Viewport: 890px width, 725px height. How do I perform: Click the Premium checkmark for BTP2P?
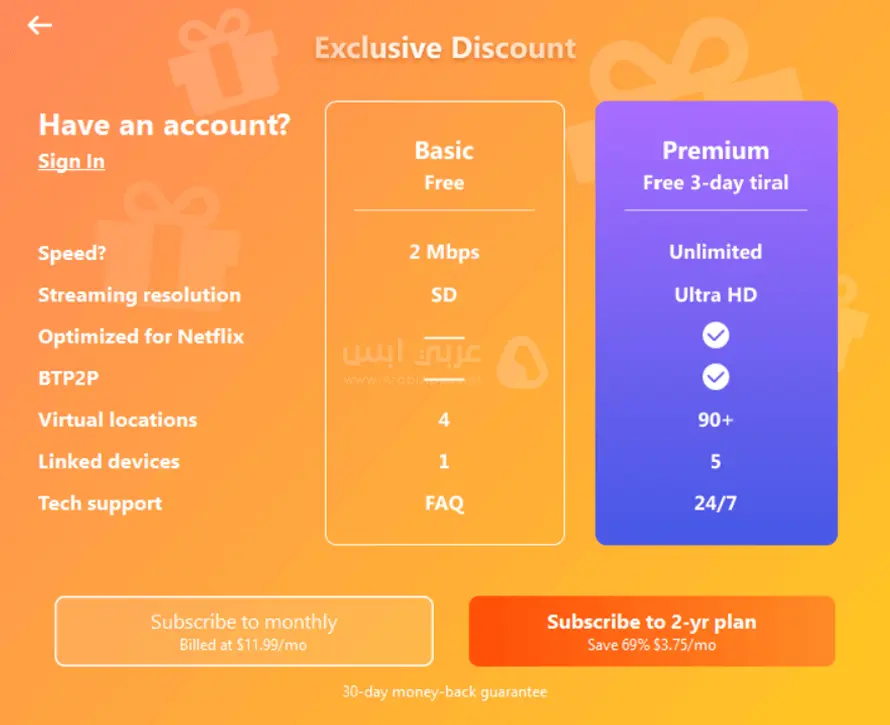[715, 378]
